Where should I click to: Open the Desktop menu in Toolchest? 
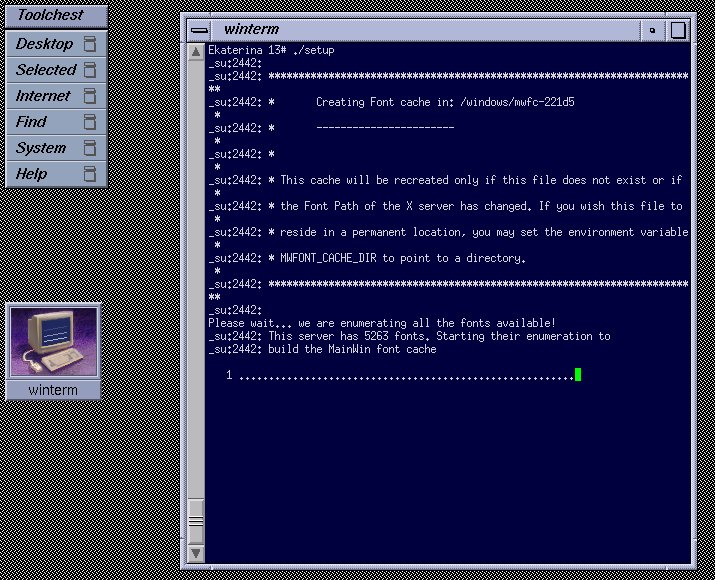tap(44, 44)
